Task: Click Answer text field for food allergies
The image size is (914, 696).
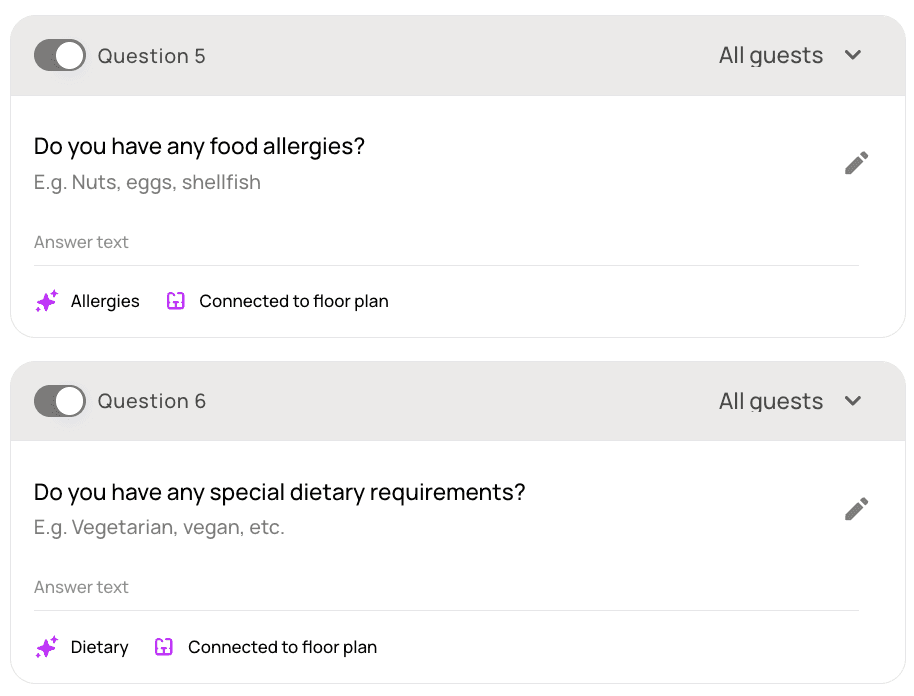Action: click(445, 243)
